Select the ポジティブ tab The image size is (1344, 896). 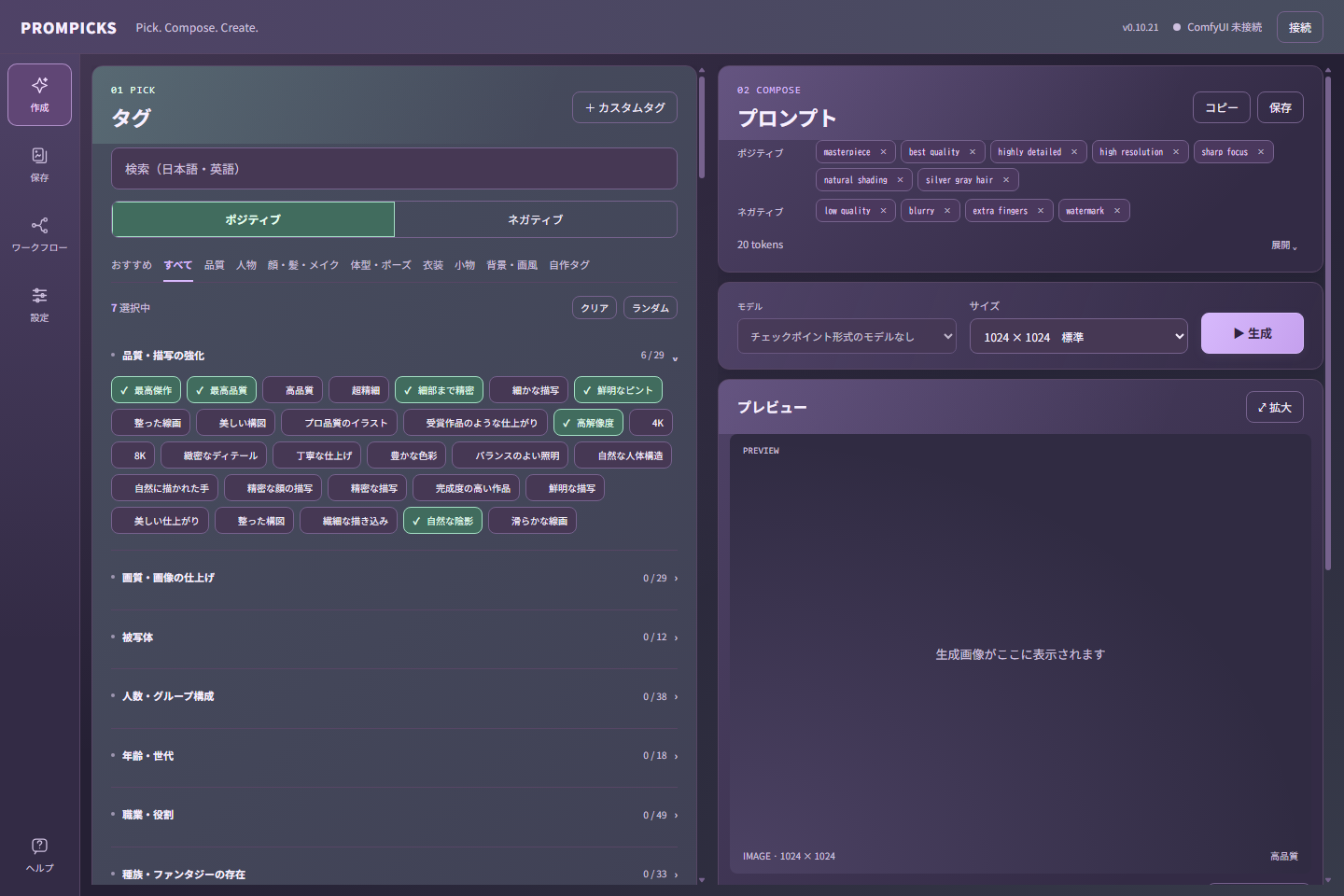point(253,219)
